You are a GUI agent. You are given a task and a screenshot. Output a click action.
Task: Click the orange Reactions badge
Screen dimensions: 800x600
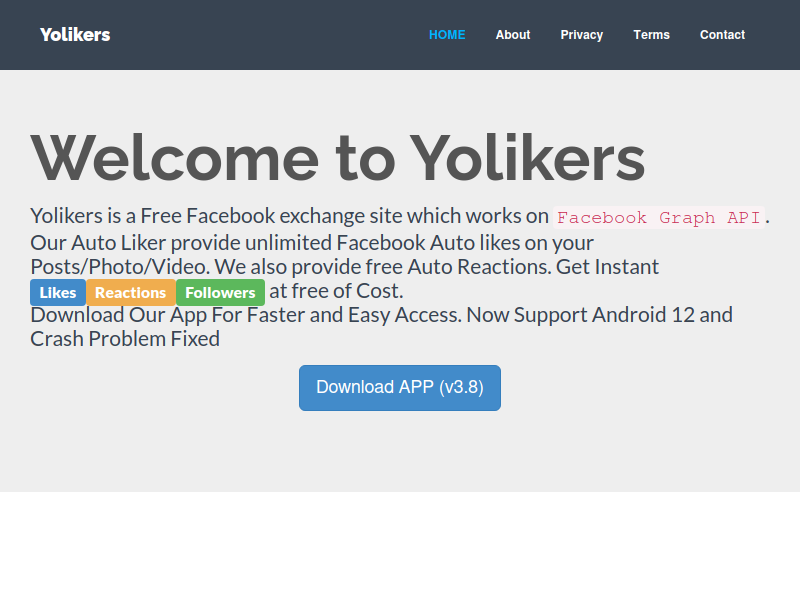(131, 292)
